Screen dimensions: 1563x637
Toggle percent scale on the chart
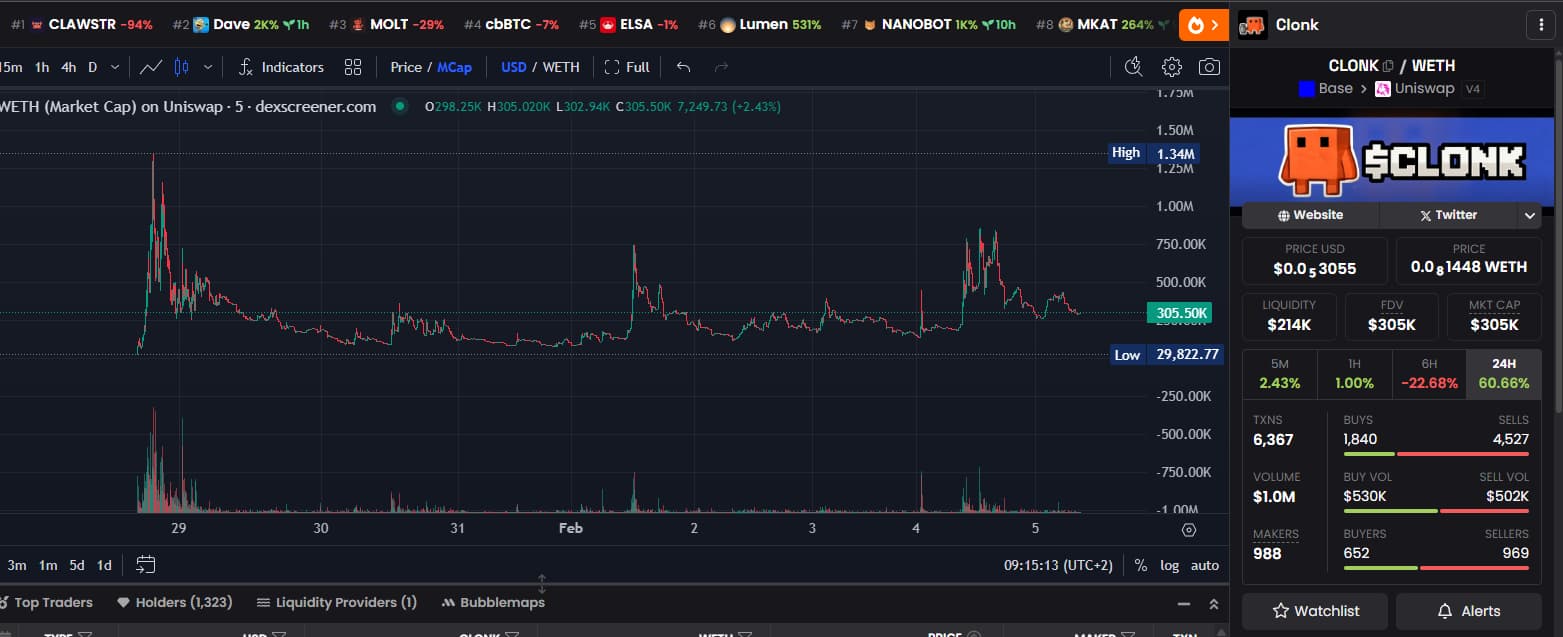point(1141,565)
